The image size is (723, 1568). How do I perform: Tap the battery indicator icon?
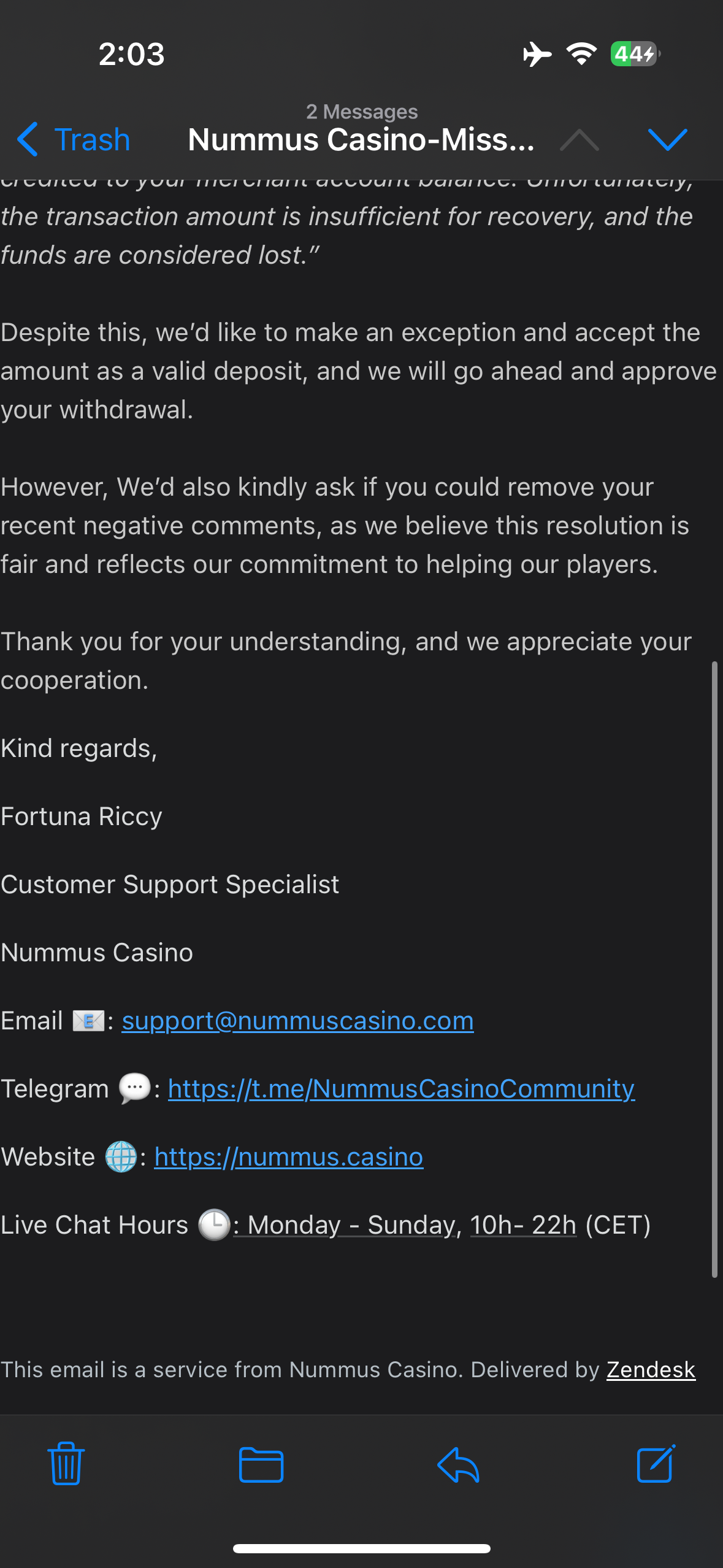point(635,54)
